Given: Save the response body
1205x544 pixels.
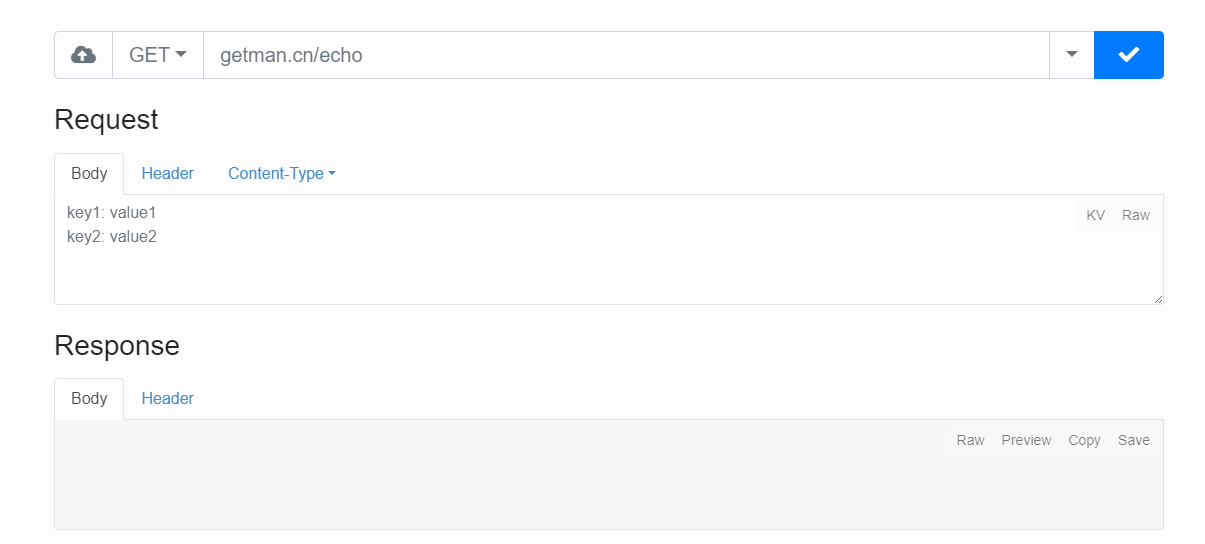Looking at the screenshot, I should [1134, 440].
